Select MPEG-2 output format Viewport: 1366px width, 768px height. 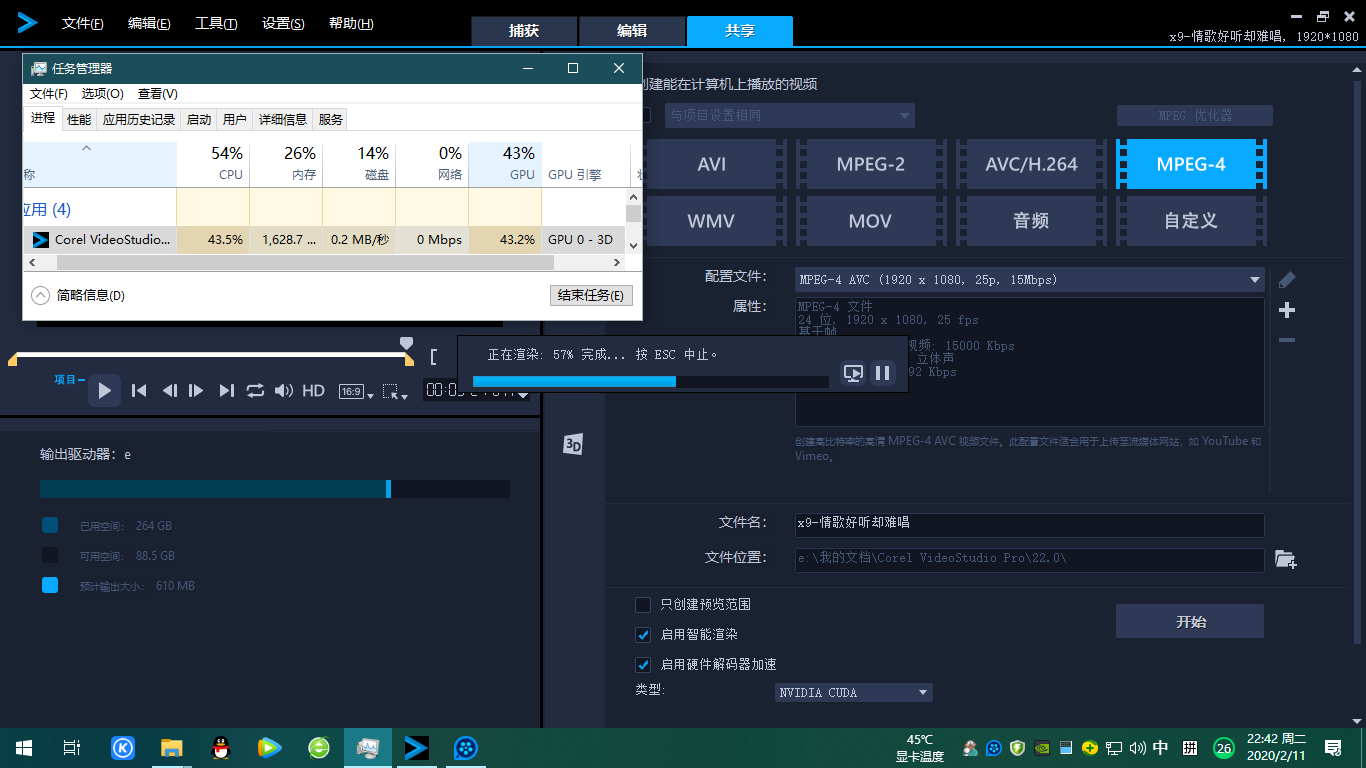click(x=871, y=164)
